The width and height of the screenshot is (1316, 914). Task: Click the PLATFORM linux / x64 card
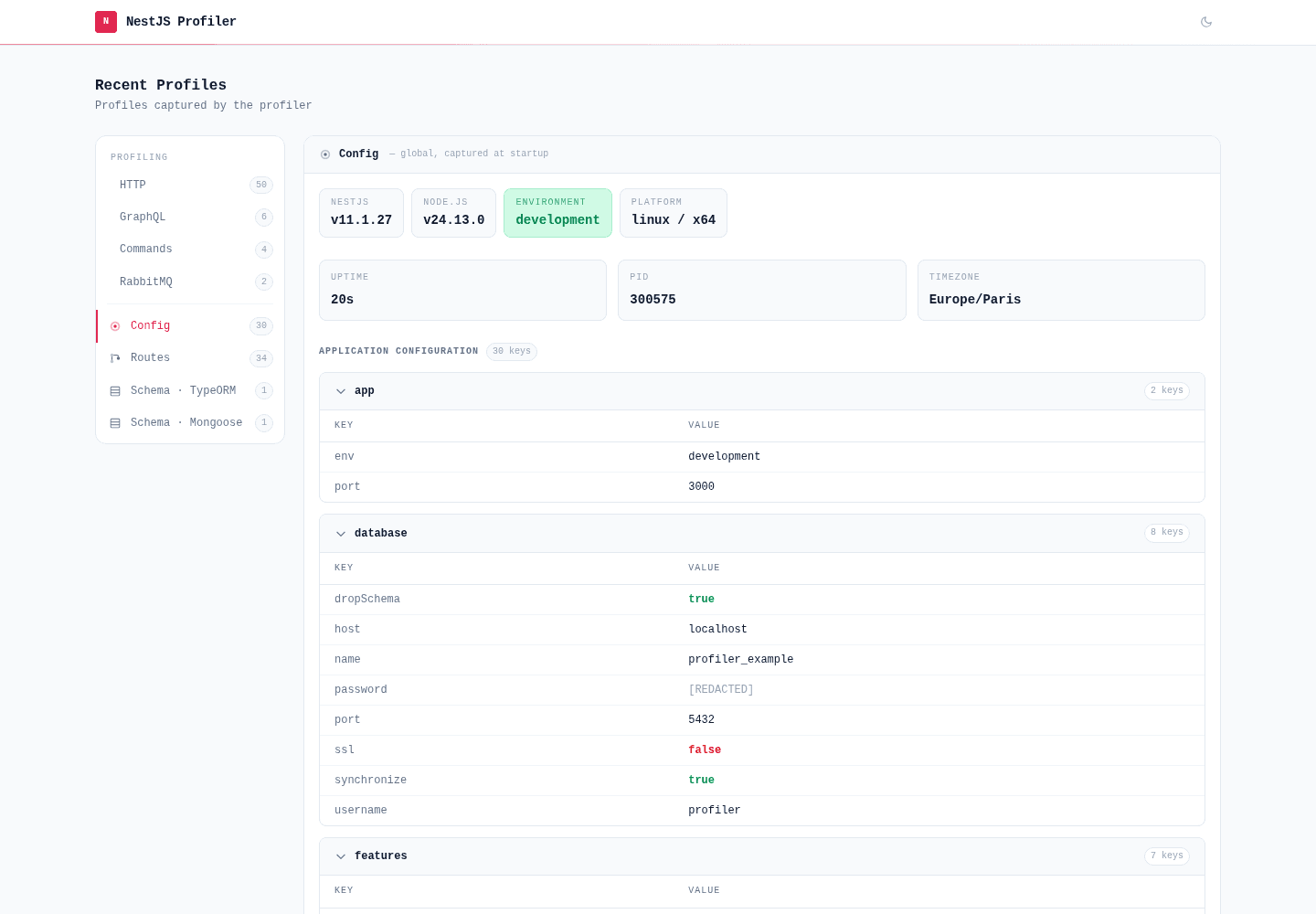[674, 213]
